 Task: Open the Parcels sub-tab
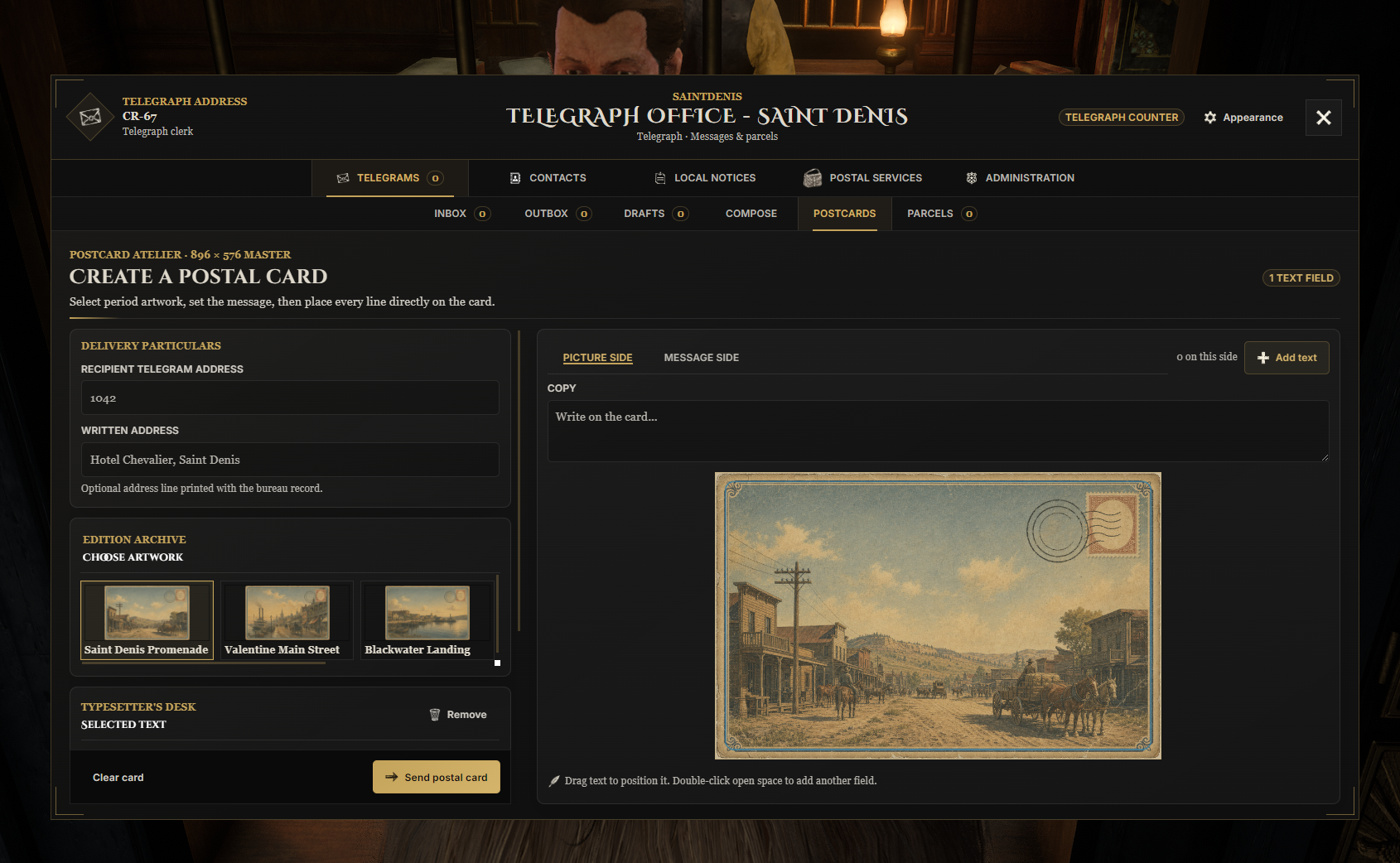pyautogui.click(x=942, y=214)
